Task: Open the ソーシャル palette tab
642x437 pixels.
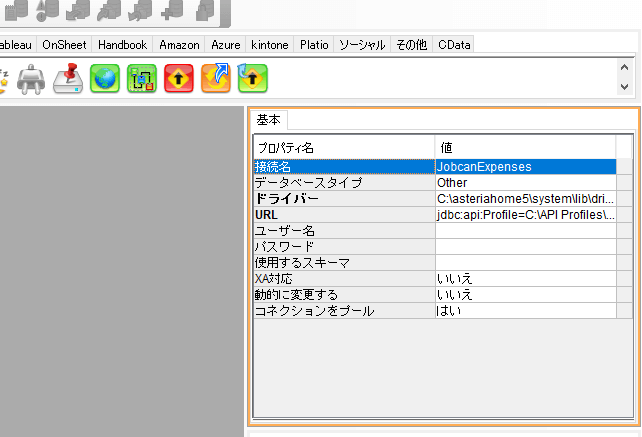Action: tap(362, 44)
